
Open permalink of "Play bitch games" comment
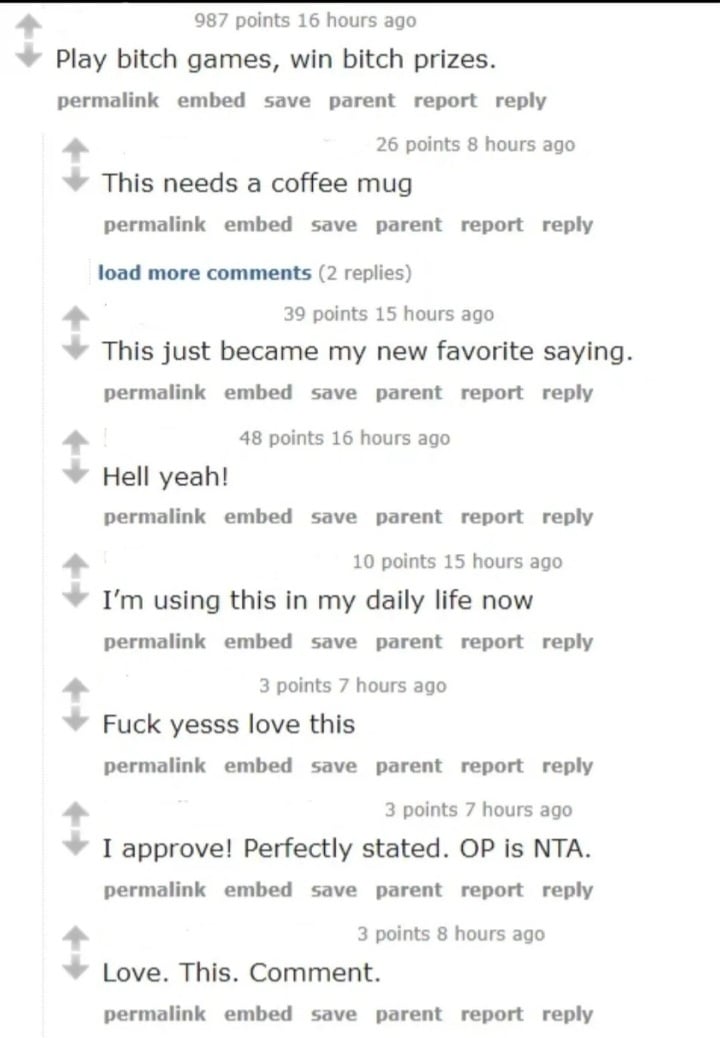[107, 101]
